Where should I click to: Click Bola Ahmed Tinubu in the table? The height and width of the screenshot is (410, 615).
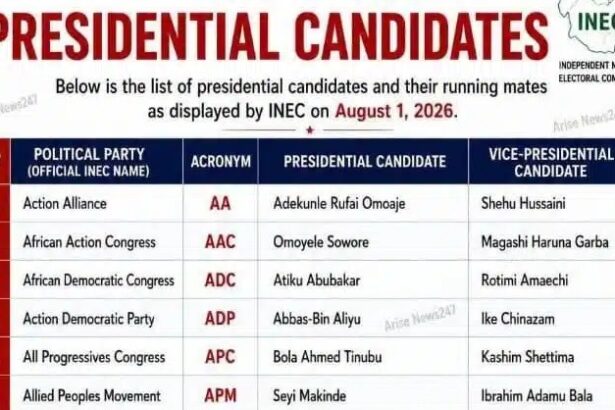pyautogui.click(x=327, y=357)
